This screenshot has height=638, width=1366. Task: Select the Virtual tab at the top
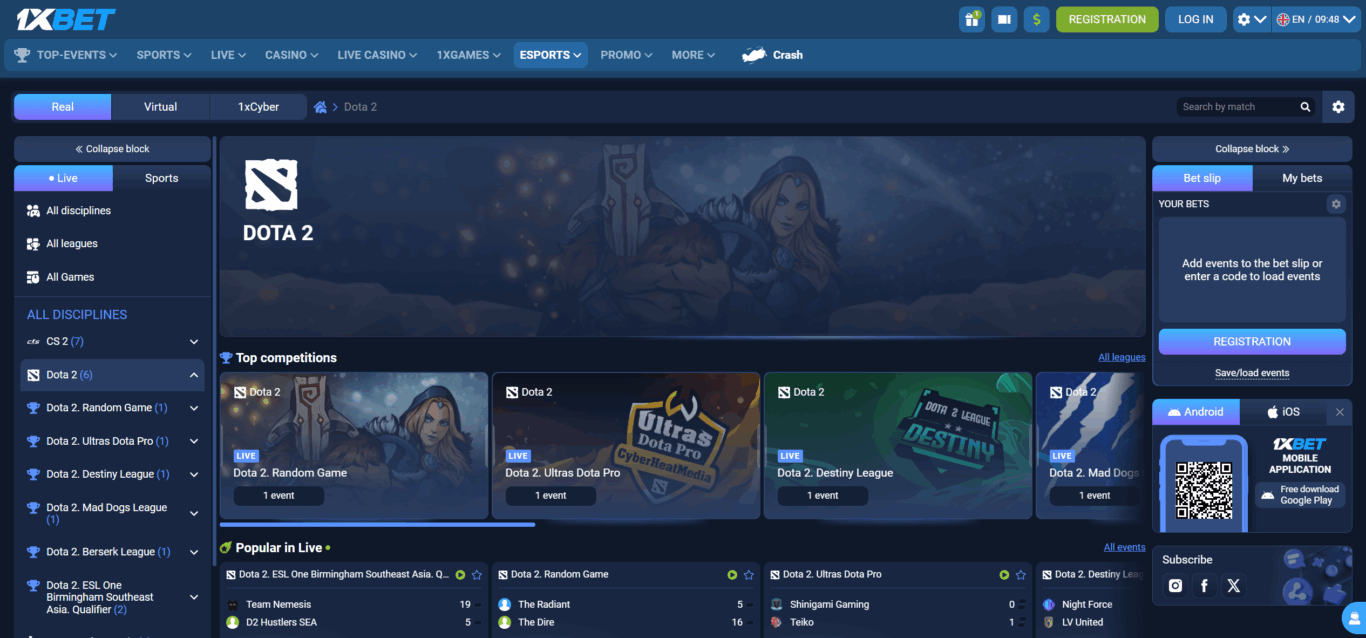click(x=159, y=106)
